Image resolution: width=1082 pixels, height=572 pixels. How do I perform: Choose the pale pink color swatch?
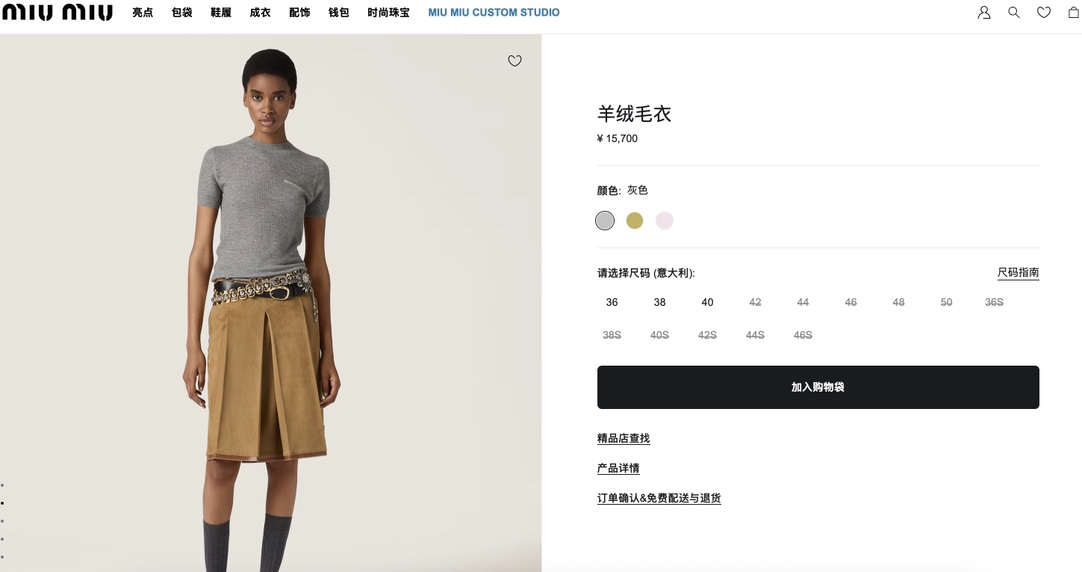coord(665,221)
